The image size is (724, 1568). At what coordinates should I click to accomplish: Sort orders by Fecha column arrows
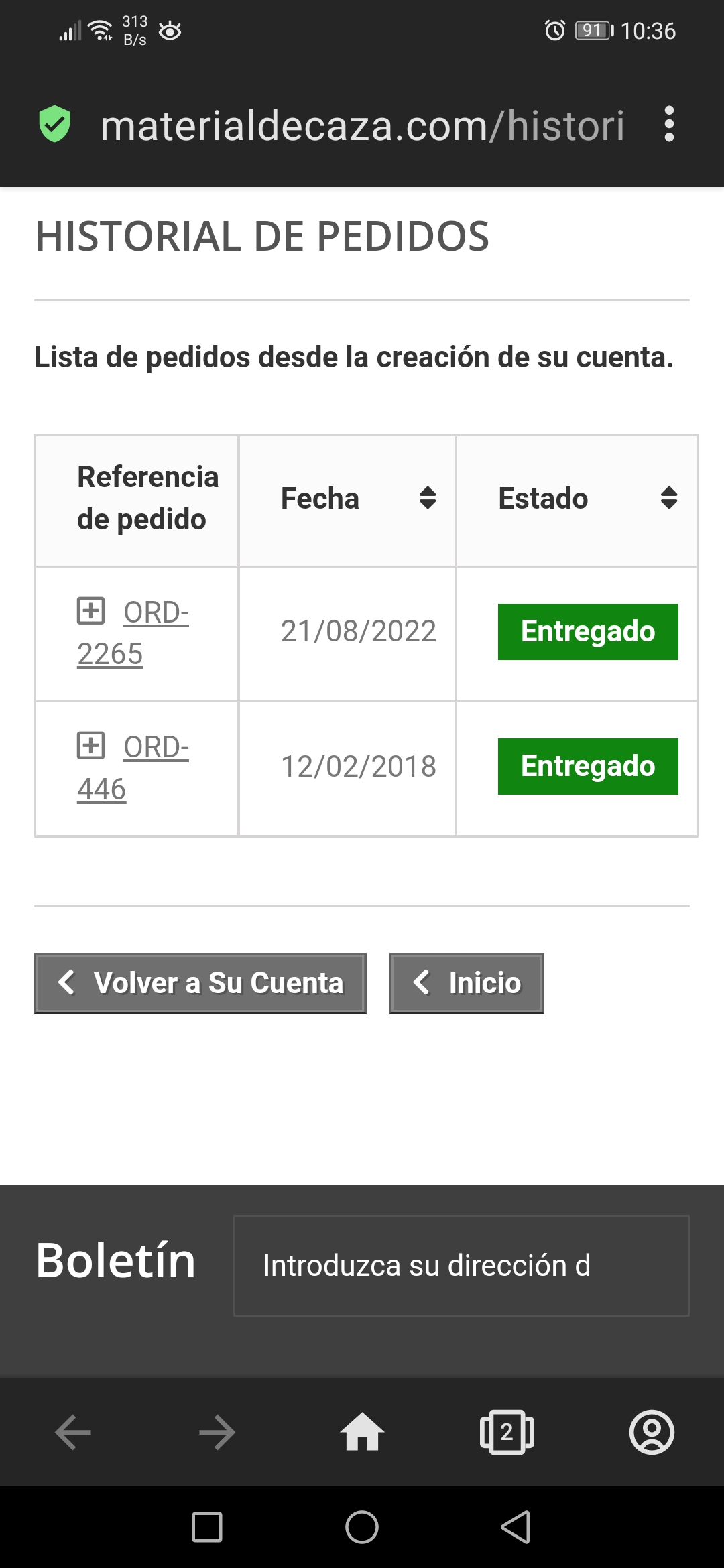click(428, 498)
